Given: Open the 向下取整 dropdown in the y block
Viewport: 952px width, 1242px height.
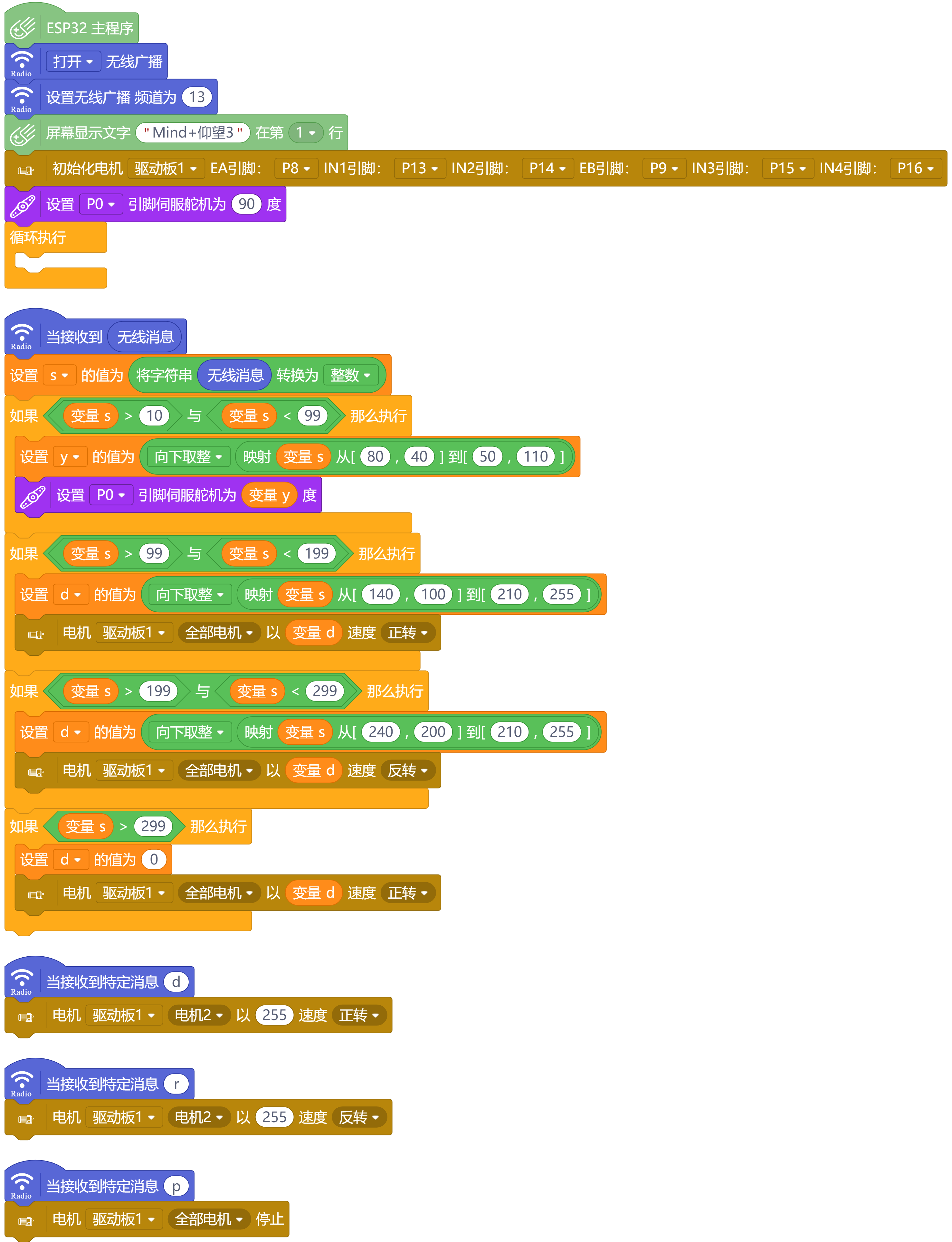Looking at the screenshot, I should (188, 457).
